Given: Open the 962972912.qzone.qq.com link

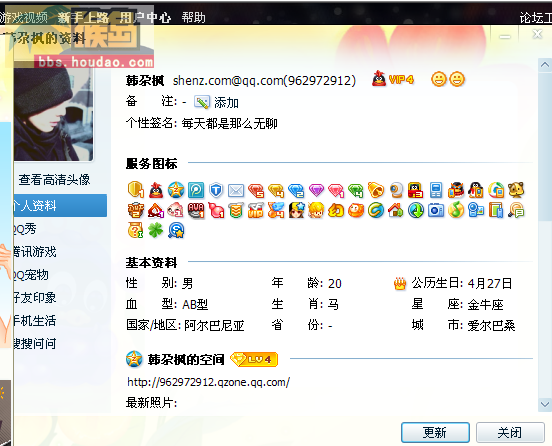Looking at the screenshot, I should [x=208, y=382].
